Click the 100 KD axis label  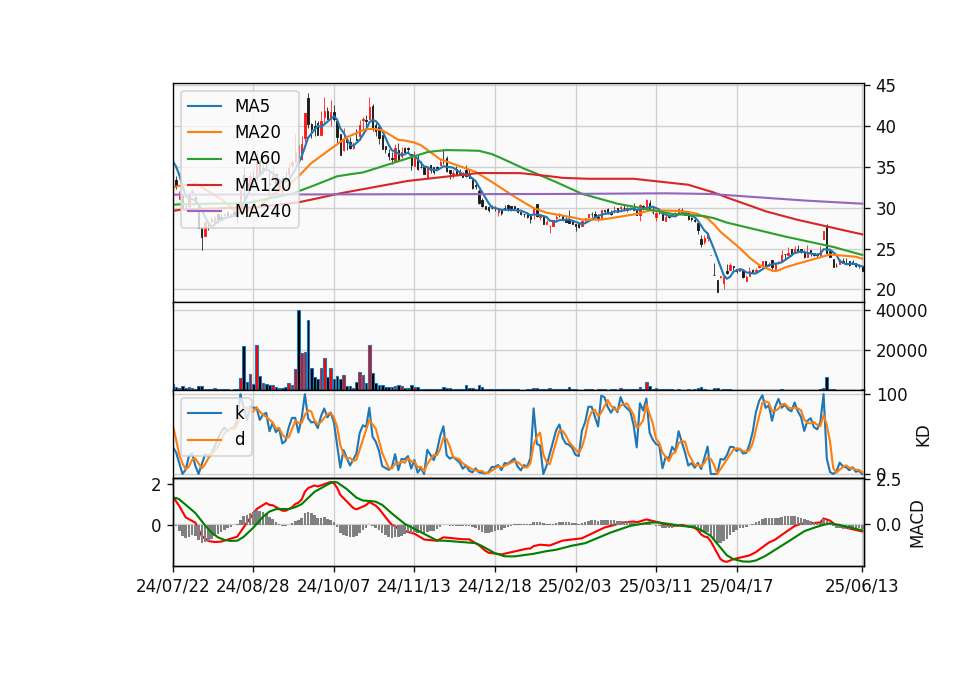[892, 395]
